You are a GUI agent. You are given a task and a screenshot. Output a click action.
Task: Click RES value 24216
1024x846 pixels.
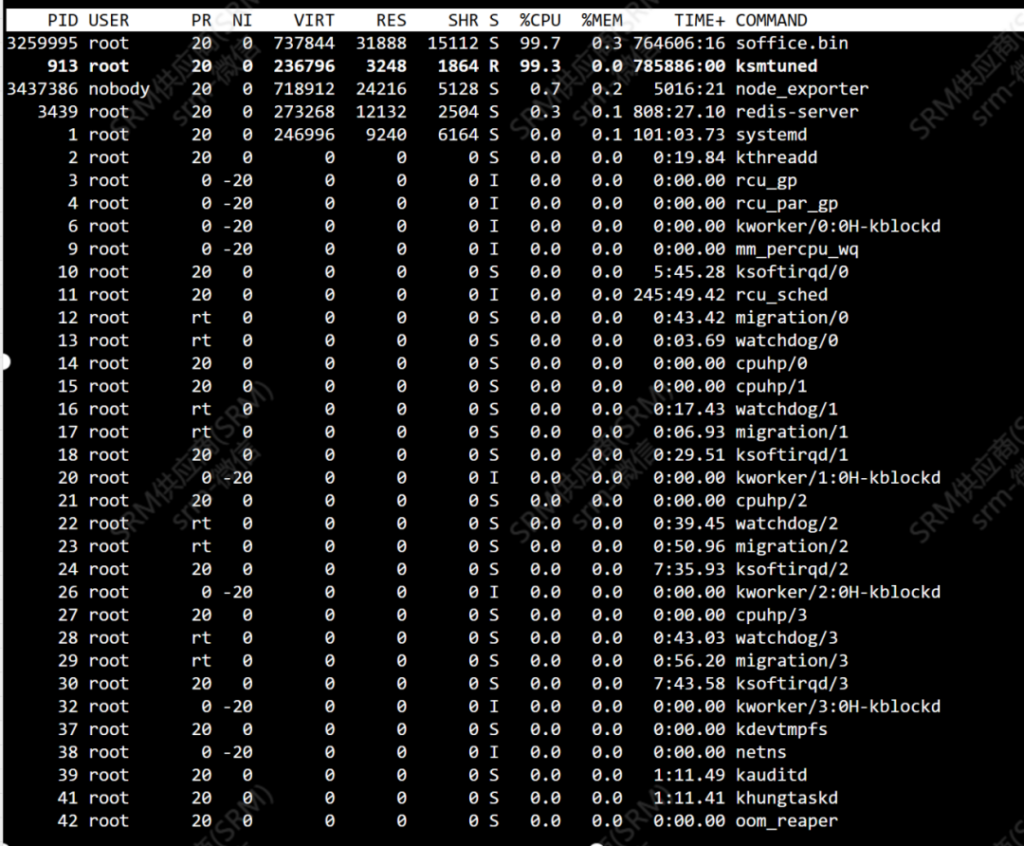click(381, 89)
